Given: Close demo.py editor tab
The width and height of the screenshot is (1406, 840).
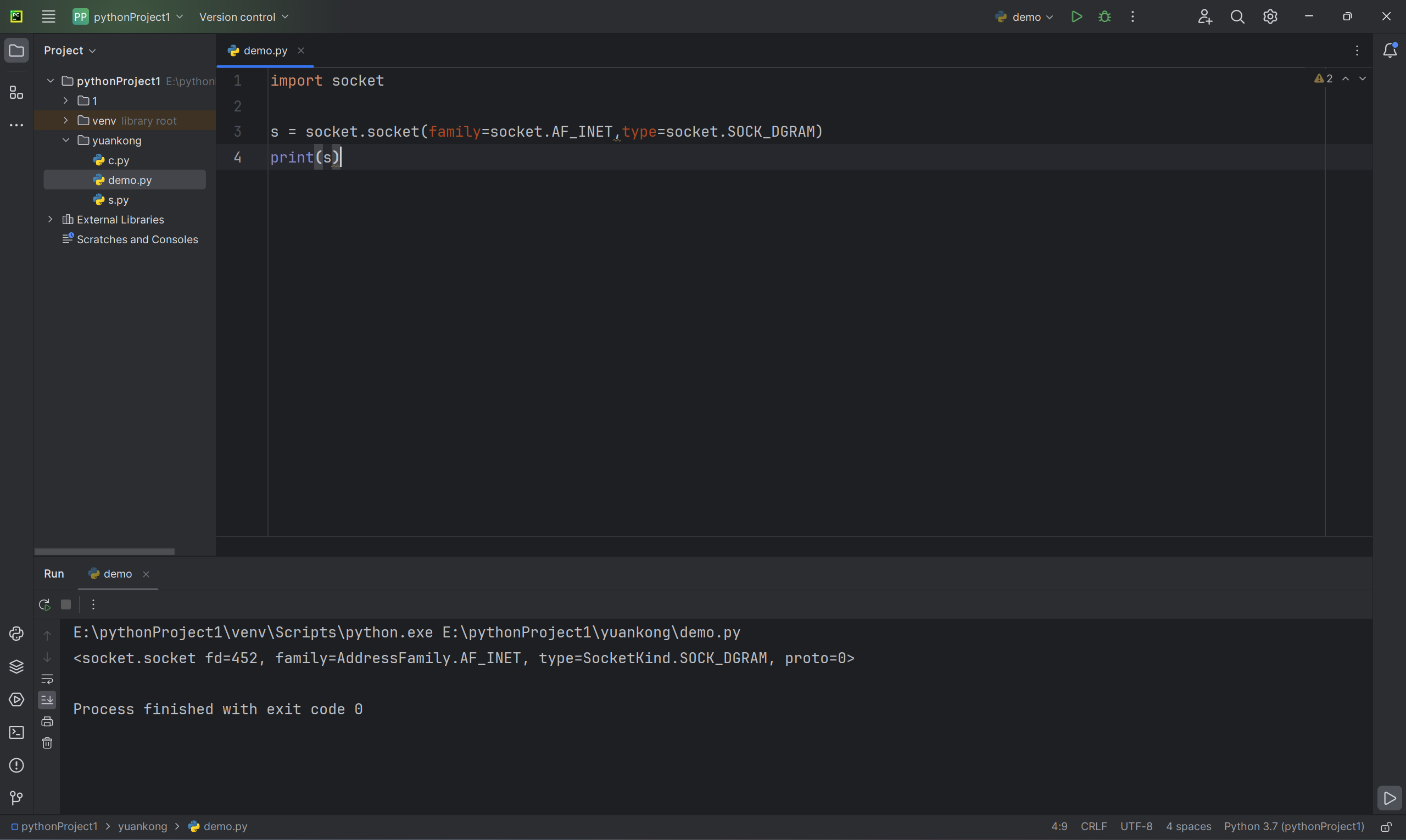Looking at the screenshot, I should (x=301, y=51).
